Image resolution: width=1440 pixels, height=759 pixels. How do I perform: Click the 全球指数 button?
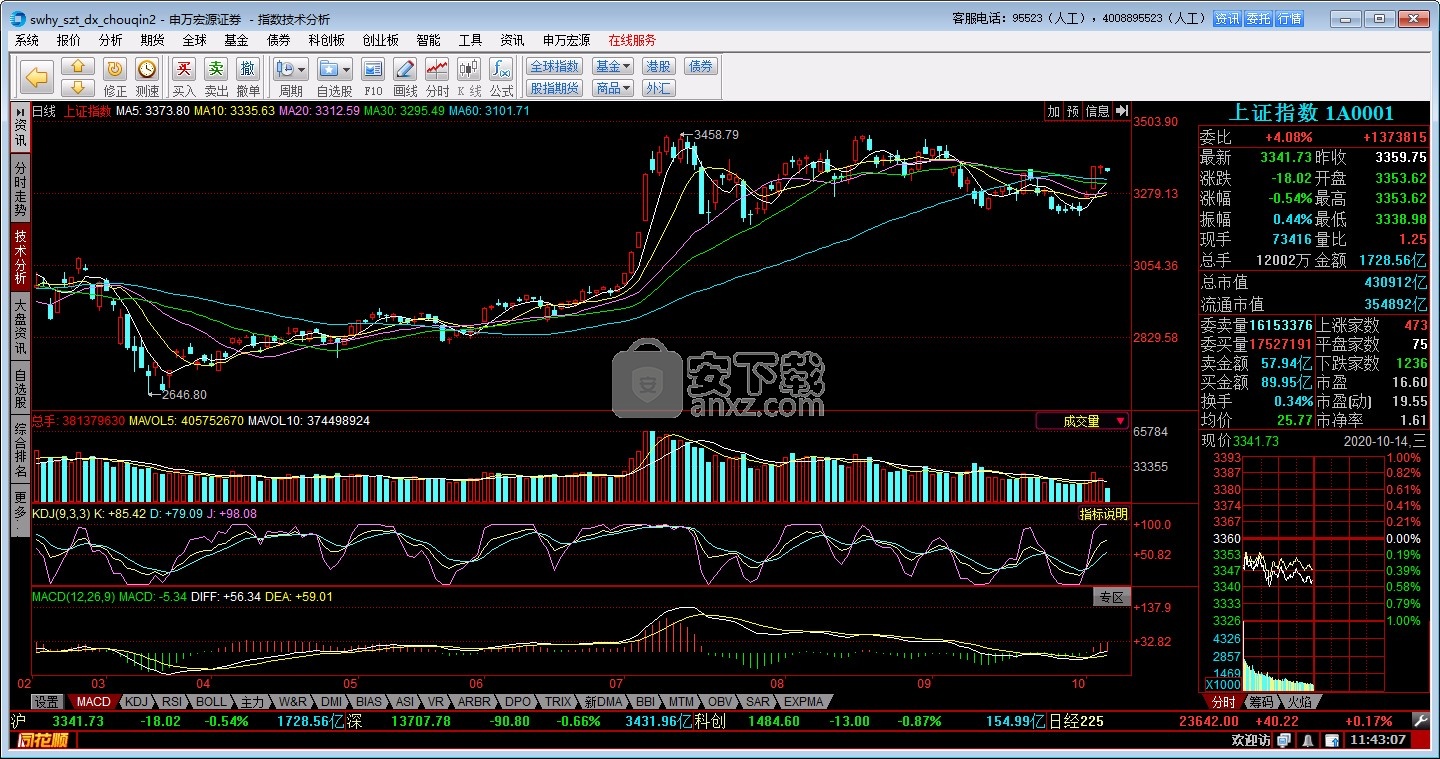pos(554,66)
